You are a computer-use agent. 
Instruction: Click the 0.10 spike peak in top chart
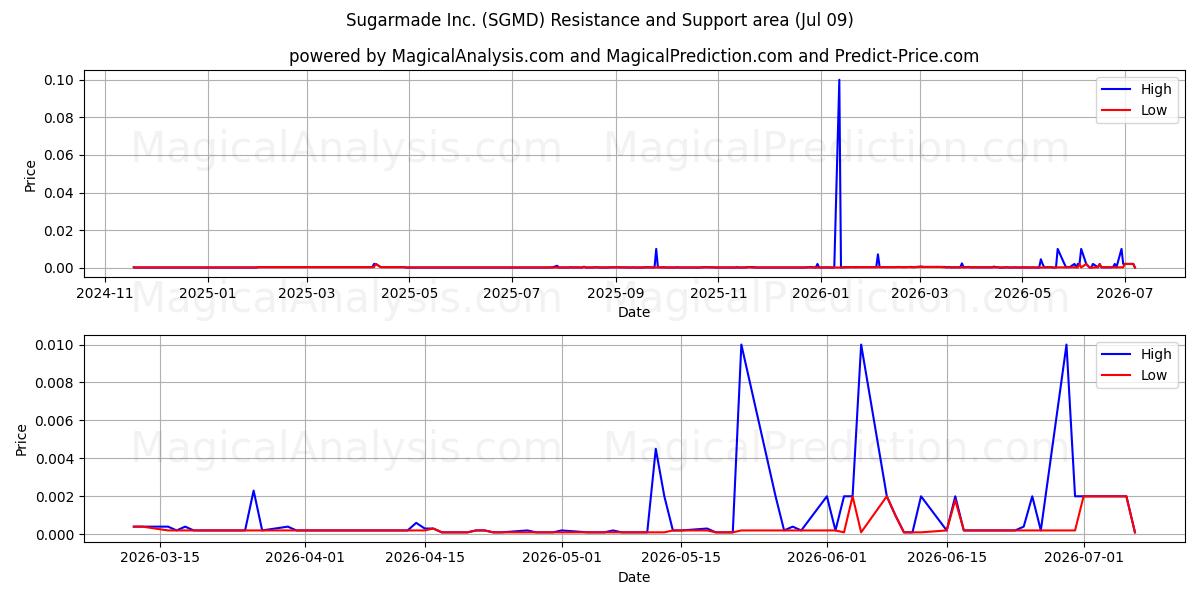[x=839, y=80]
